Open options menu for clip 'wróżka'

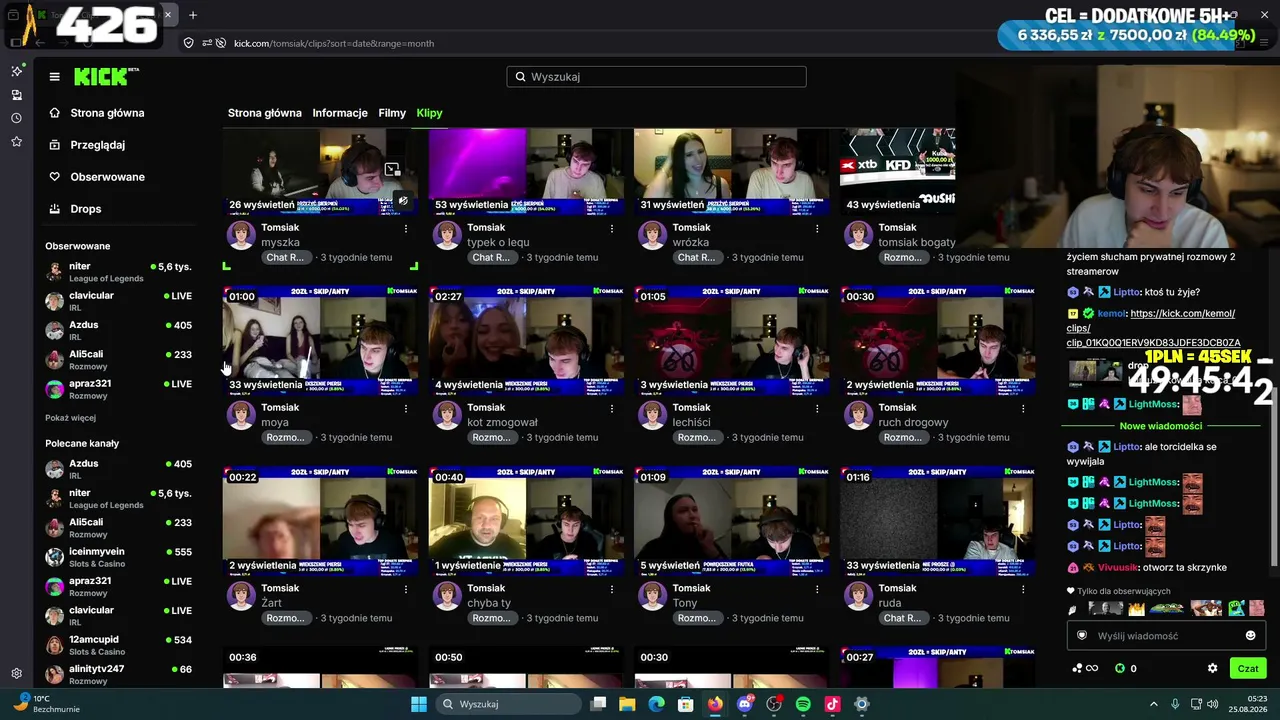(818, 229)
